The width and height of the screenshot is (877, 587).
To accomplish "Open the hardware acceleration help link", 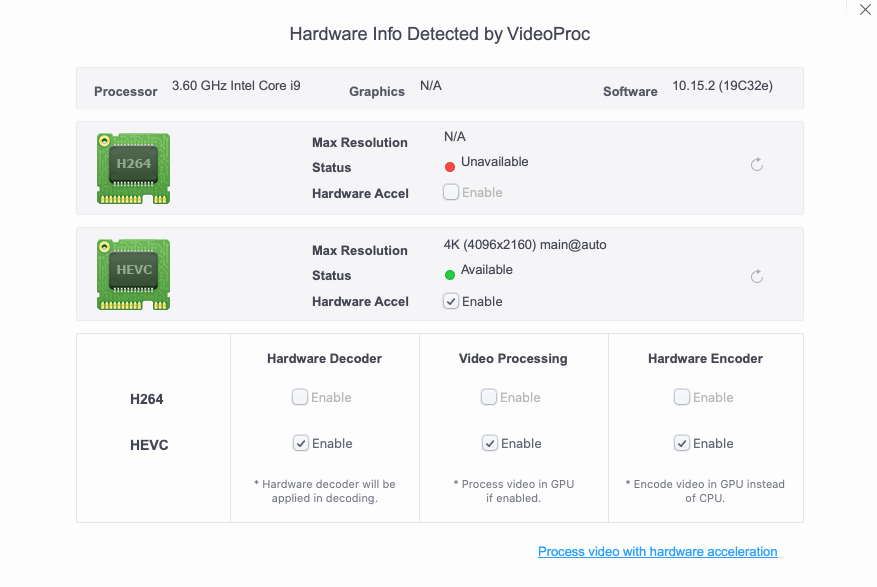I will point(657,551).
